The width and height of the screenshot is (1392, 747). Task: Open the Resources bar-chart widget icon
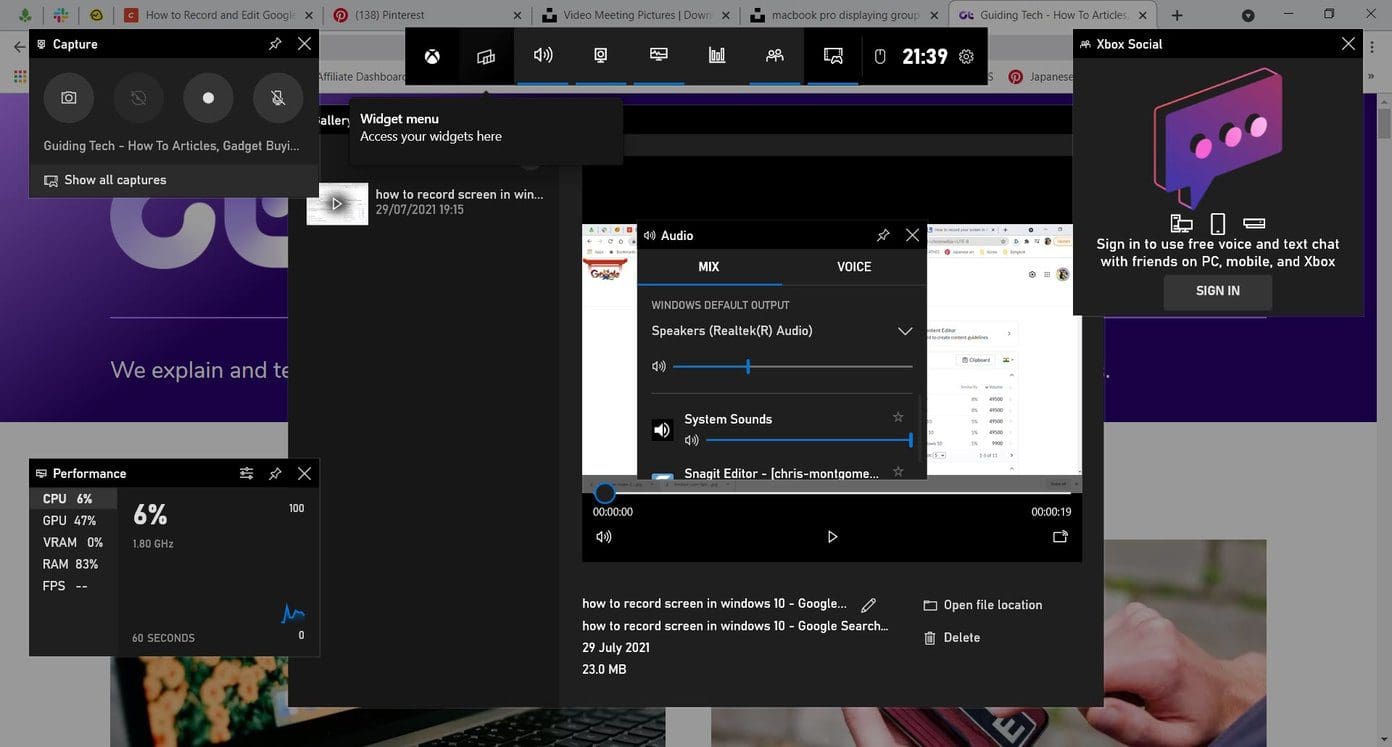coord(717,56)
